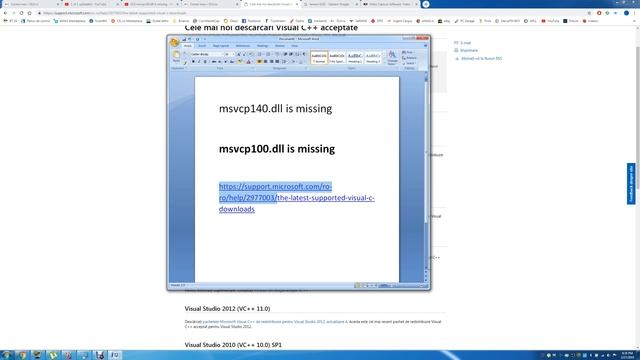The image size is (640, 360).
Task: Switch to the Page Layout ribbon tab
Action: 221,46
